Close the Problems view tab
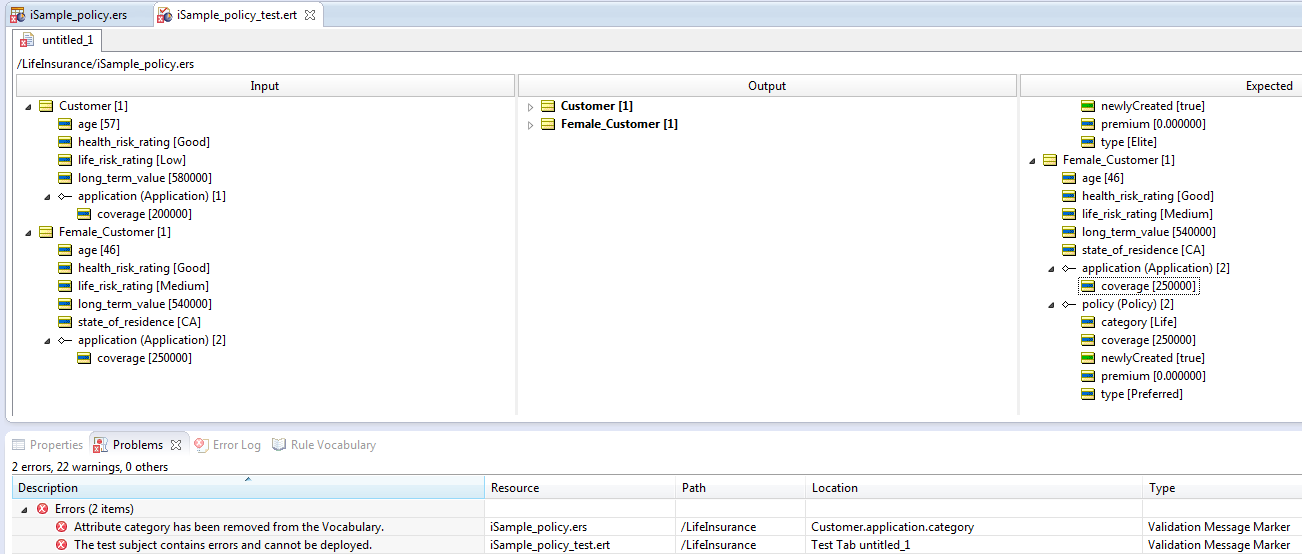This screenshot has width=1302, height=554. click(175, 445)
